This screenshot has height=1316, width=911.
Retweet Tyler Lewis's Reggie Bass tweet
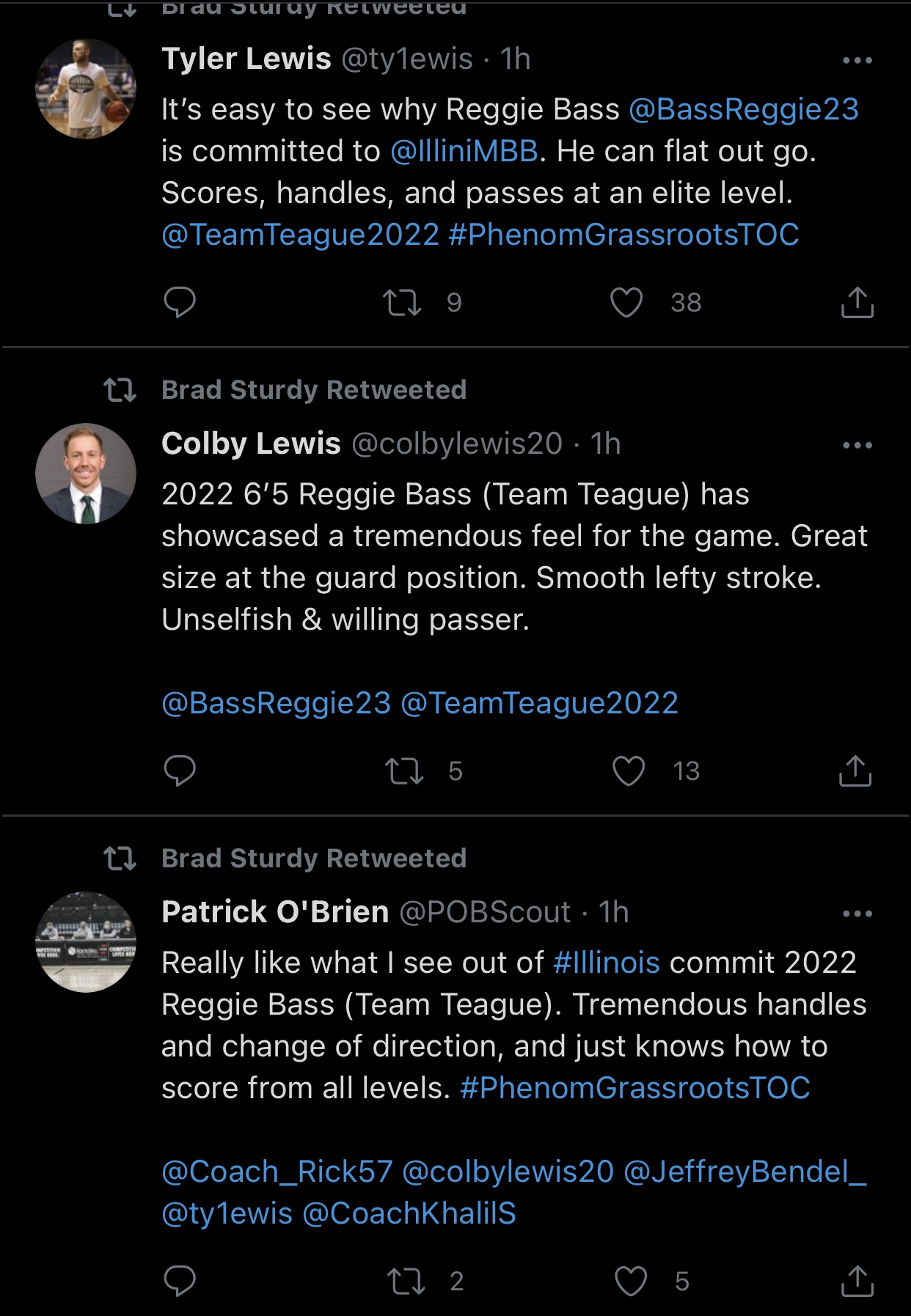click(x=402, y=302)
